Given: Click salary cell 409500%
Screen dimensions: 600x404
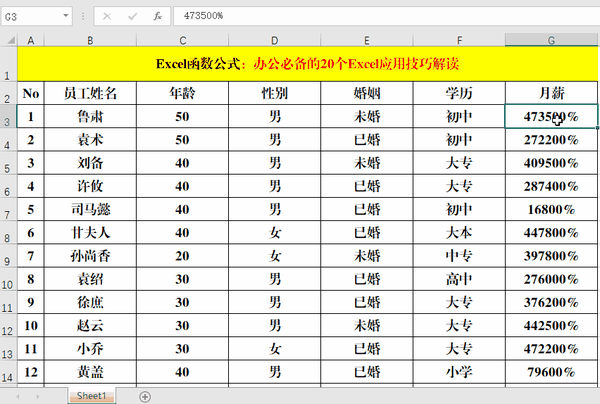Looking at the screenshot, I should [551, 163].
